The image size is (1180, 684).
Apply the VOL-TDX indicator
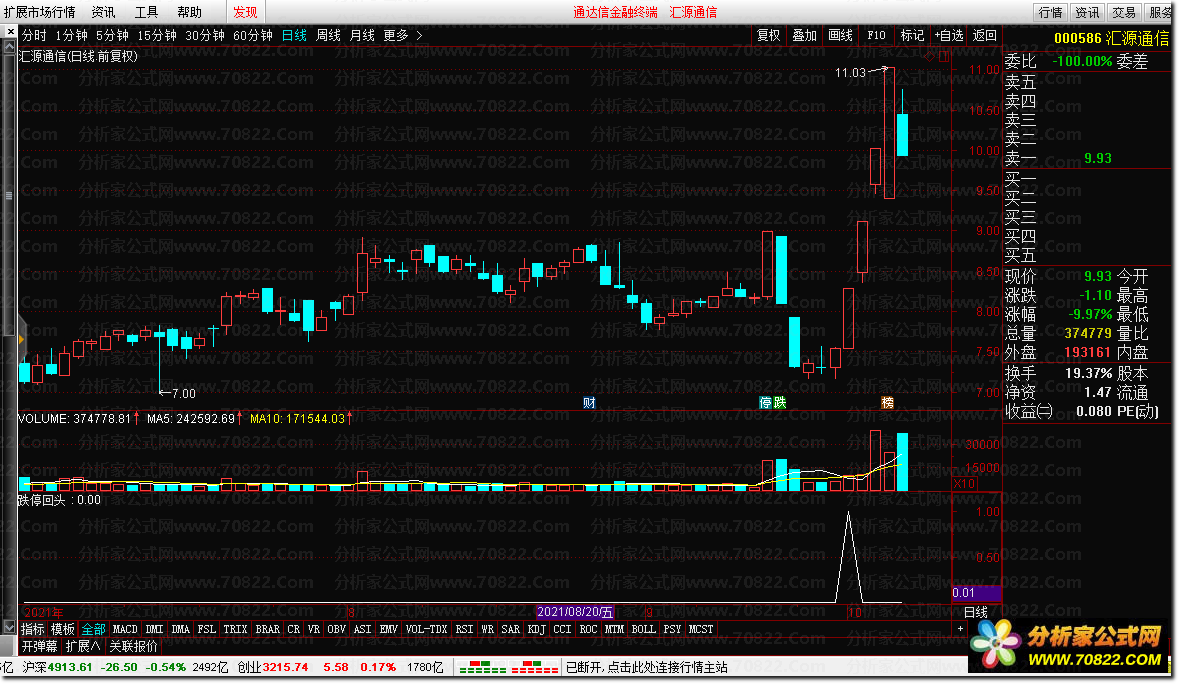(x=427, y=629)
